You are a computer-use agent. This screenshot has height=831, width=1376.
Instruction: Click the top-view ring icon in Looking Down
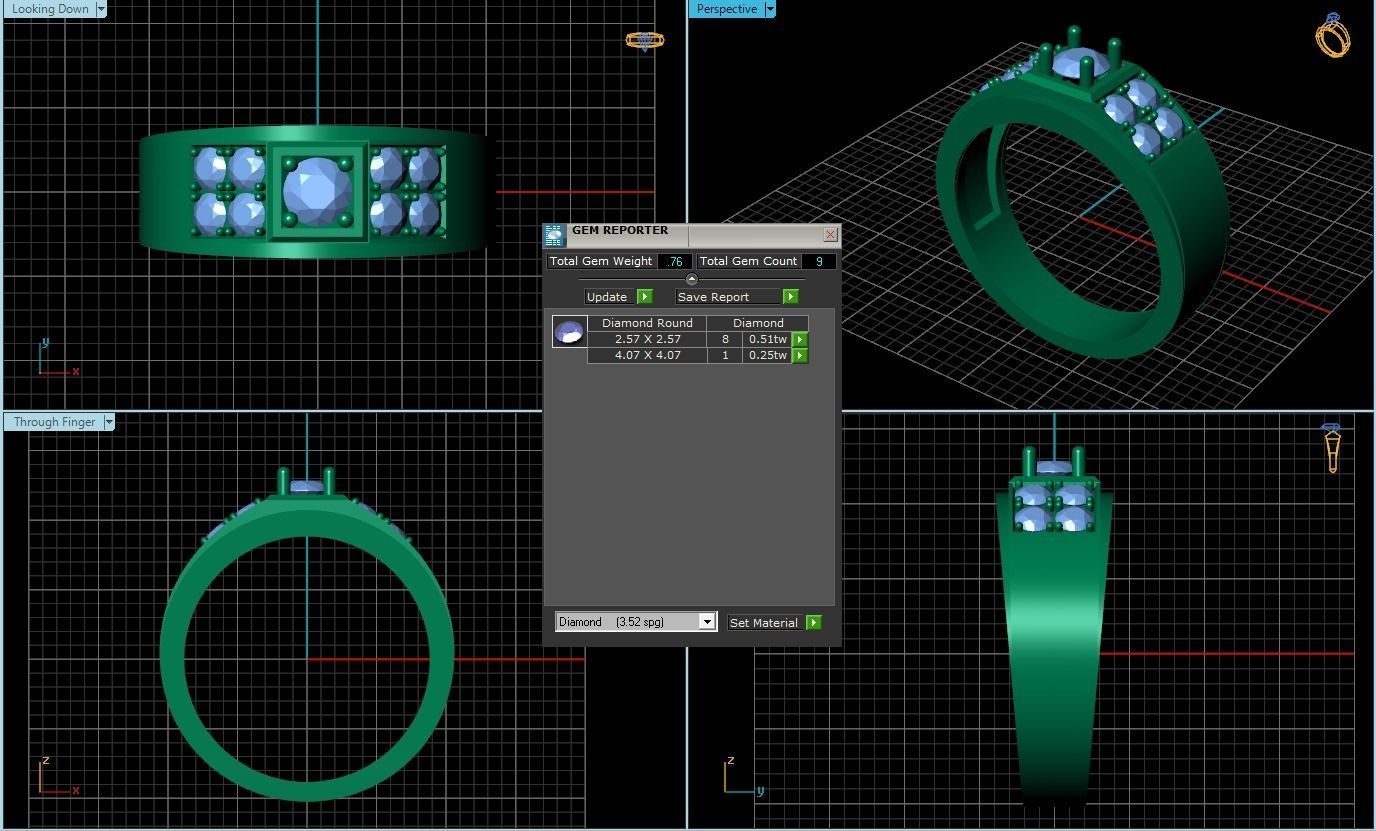(x=645, y=41)
